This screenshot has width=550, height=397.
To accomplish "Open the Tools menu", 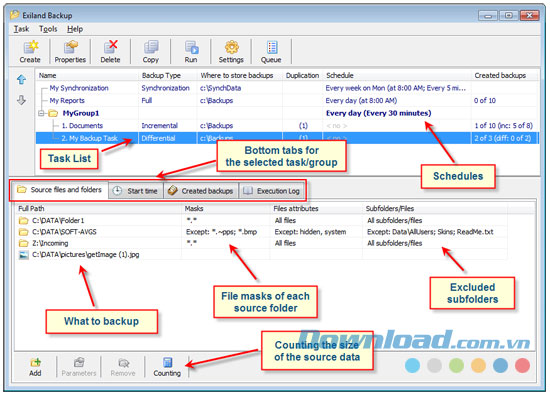I will [x=48, y=29].
